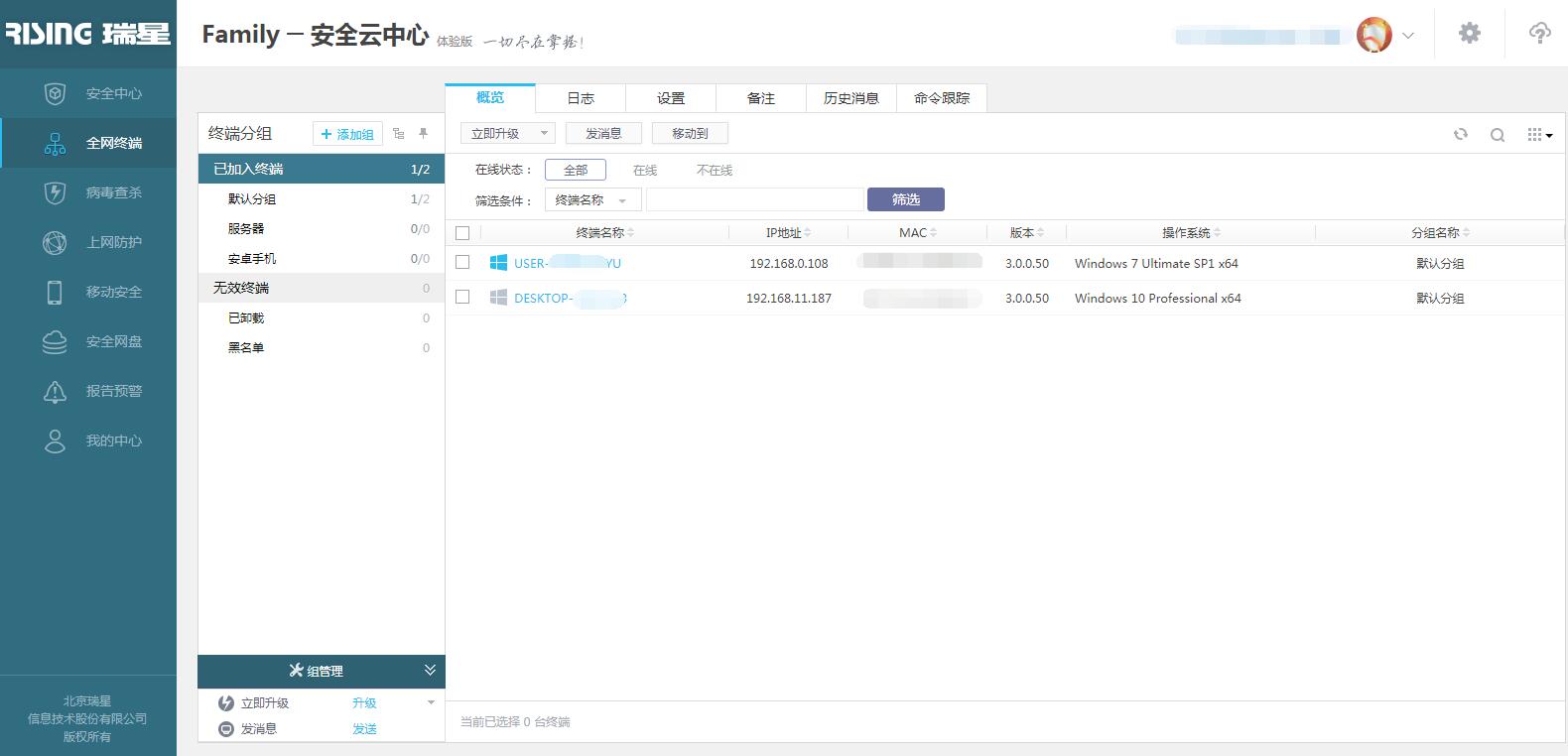The height and width of the screenshot is (756, 1568).
Task: Select the 无效终端 group
Action: 322,288
